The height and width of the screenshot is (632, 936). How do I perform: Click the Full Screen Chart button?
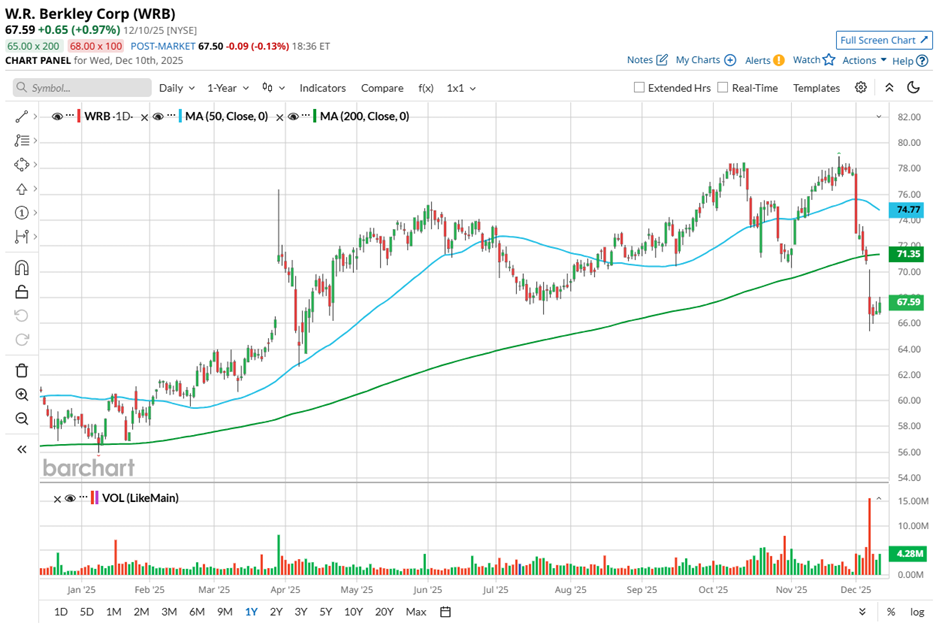pyautogui.click(x=884, y=40)
